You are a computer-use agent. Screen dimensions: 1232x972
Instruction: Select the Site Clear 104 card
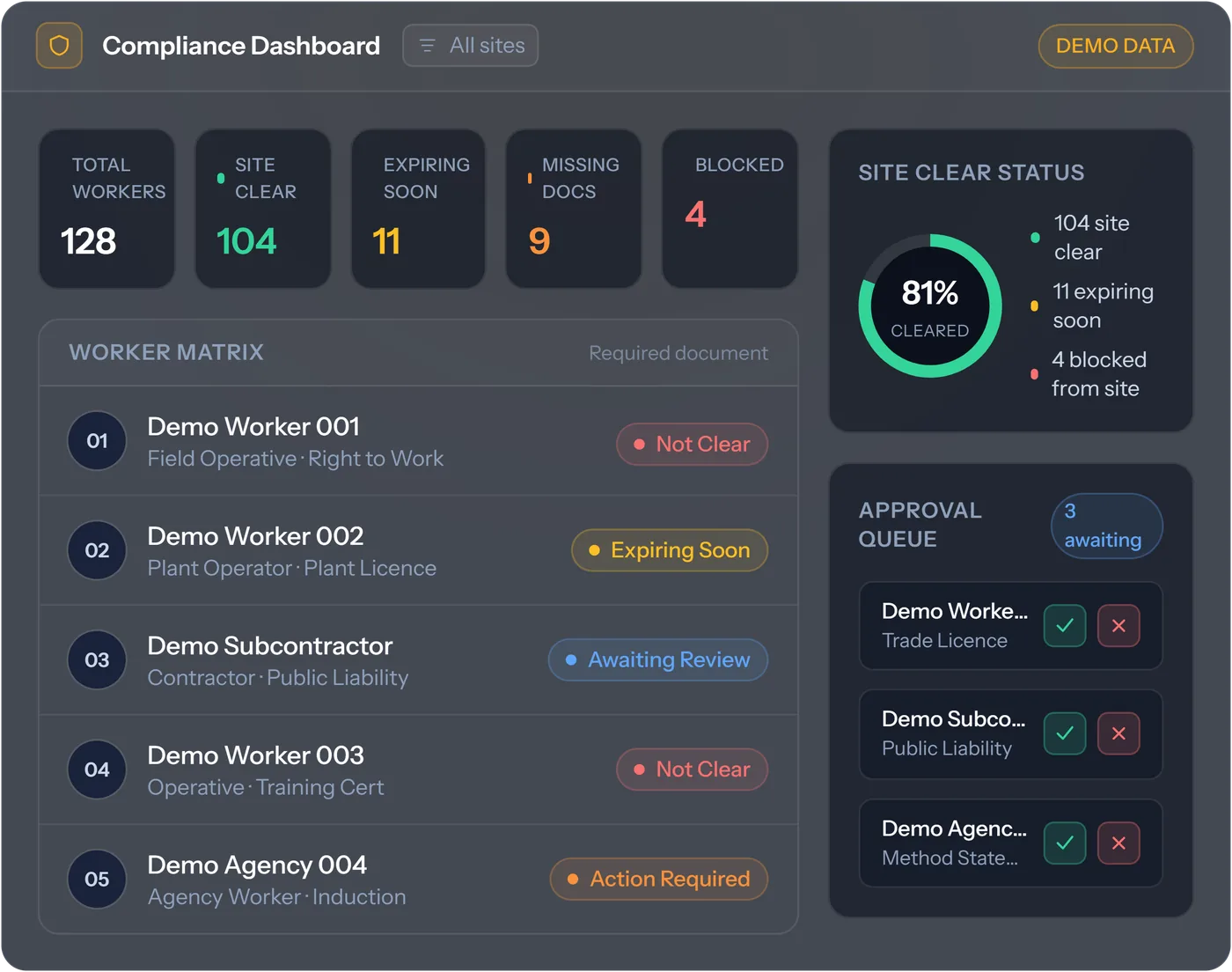[262, 209]
